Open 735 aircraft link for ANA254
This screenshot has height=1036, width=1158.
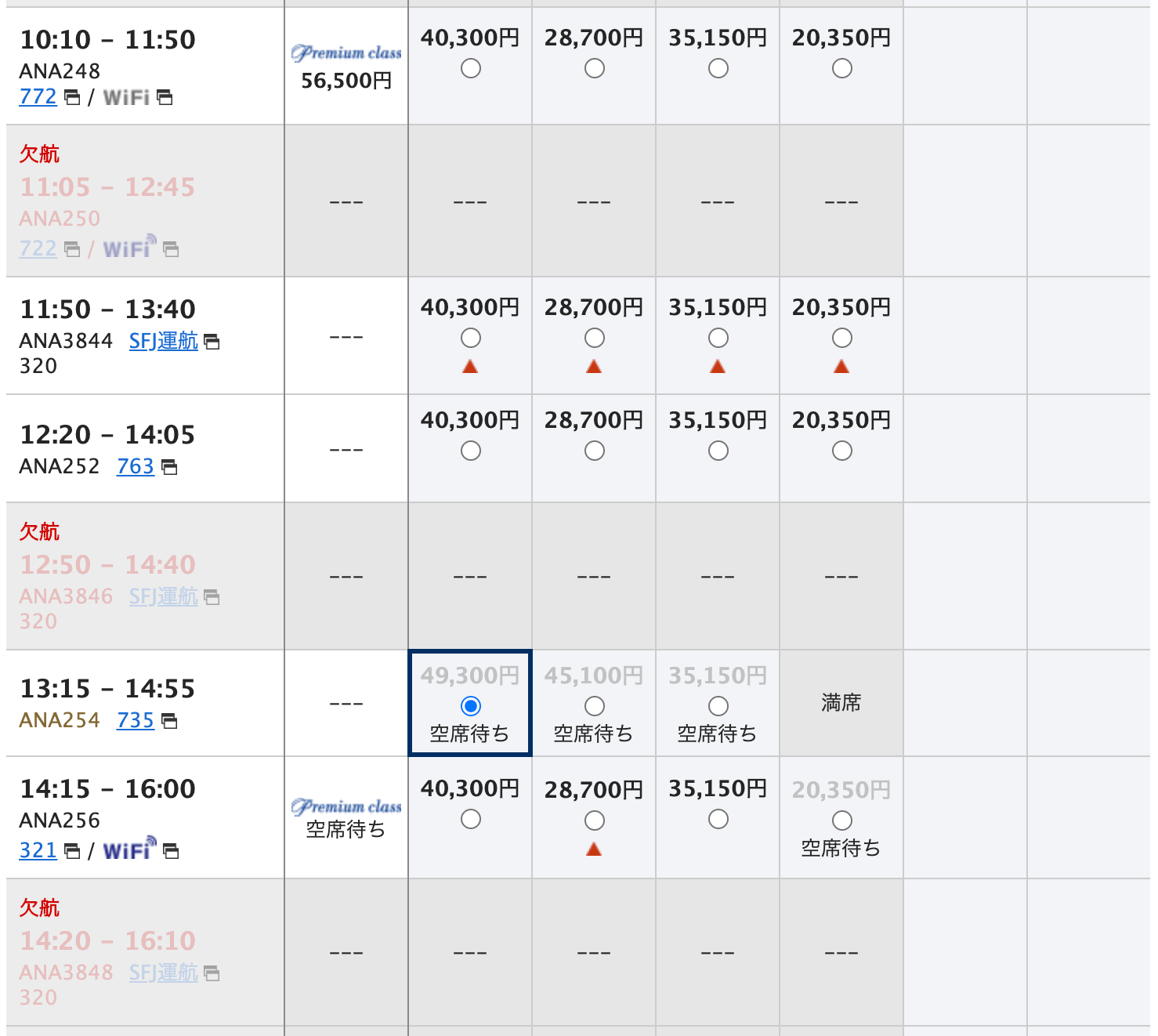pos(136,720)
